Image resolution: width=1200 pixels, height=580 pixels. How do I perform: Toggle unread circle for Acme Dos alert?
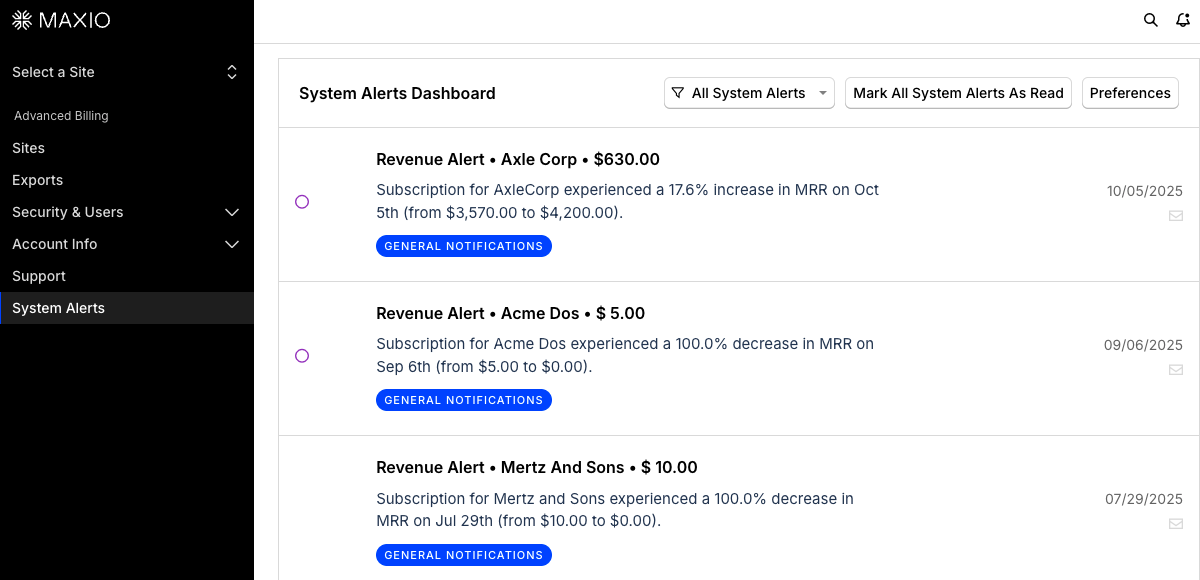tap(302, 356)
